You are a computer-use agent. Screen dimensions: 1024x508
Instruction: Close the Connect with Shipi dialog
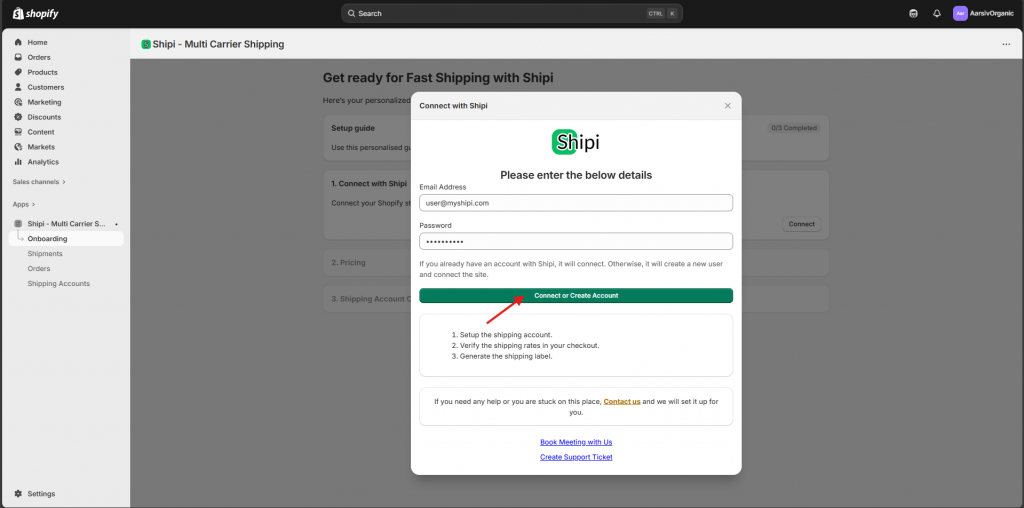(727, 105)
